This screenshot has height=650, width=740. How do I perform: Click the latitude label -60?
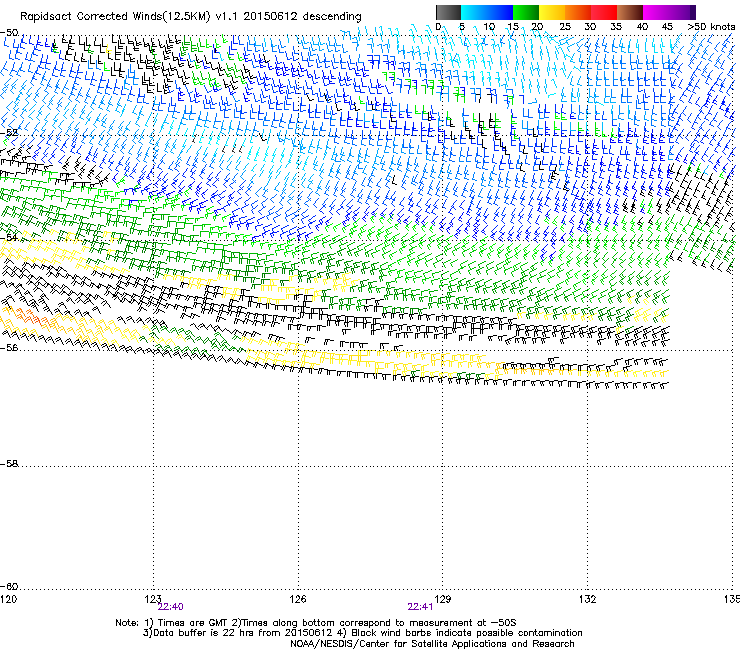pyautogui.click(x=9, y=587)
